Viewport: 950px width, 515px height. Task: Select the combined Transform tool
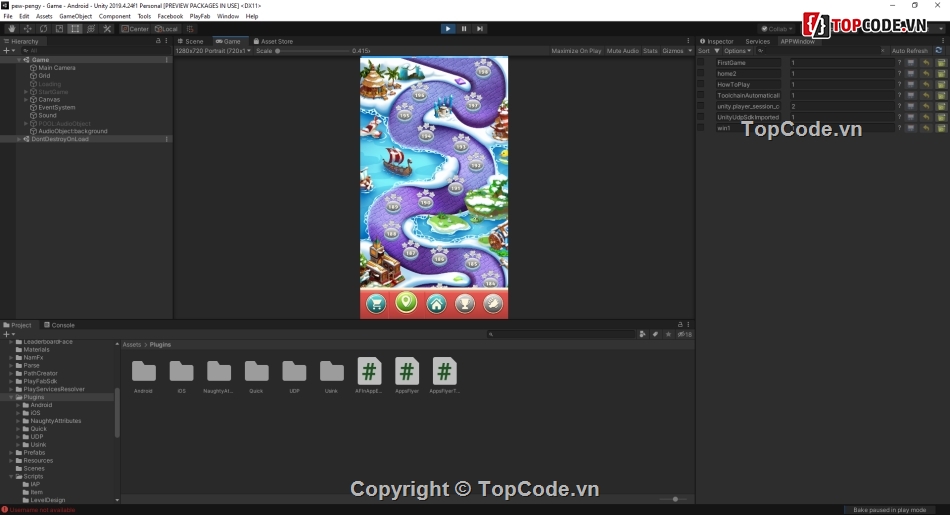point(91,28)
